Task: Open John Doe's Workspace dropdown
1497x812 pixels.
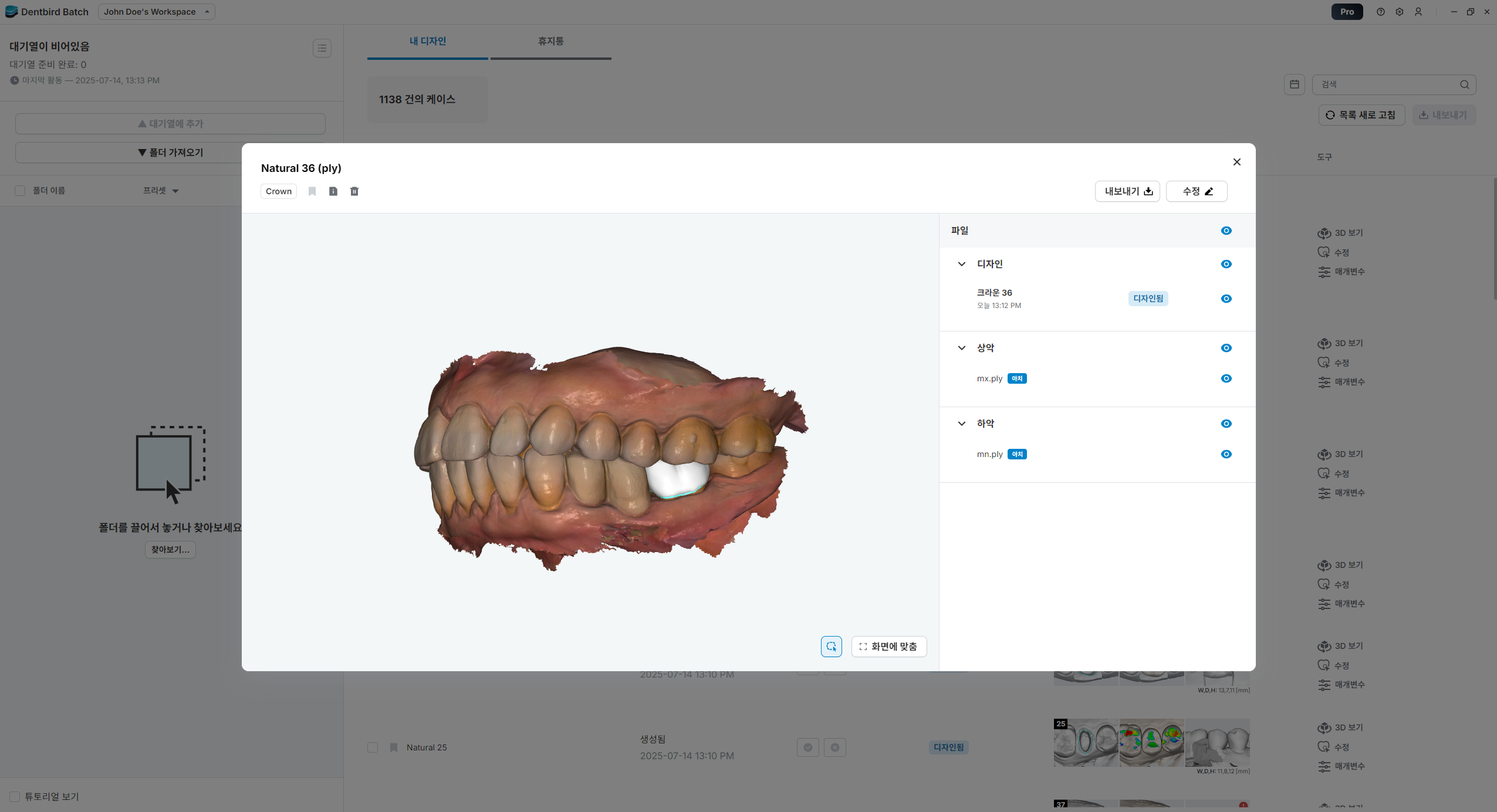Action: point(156,12)
